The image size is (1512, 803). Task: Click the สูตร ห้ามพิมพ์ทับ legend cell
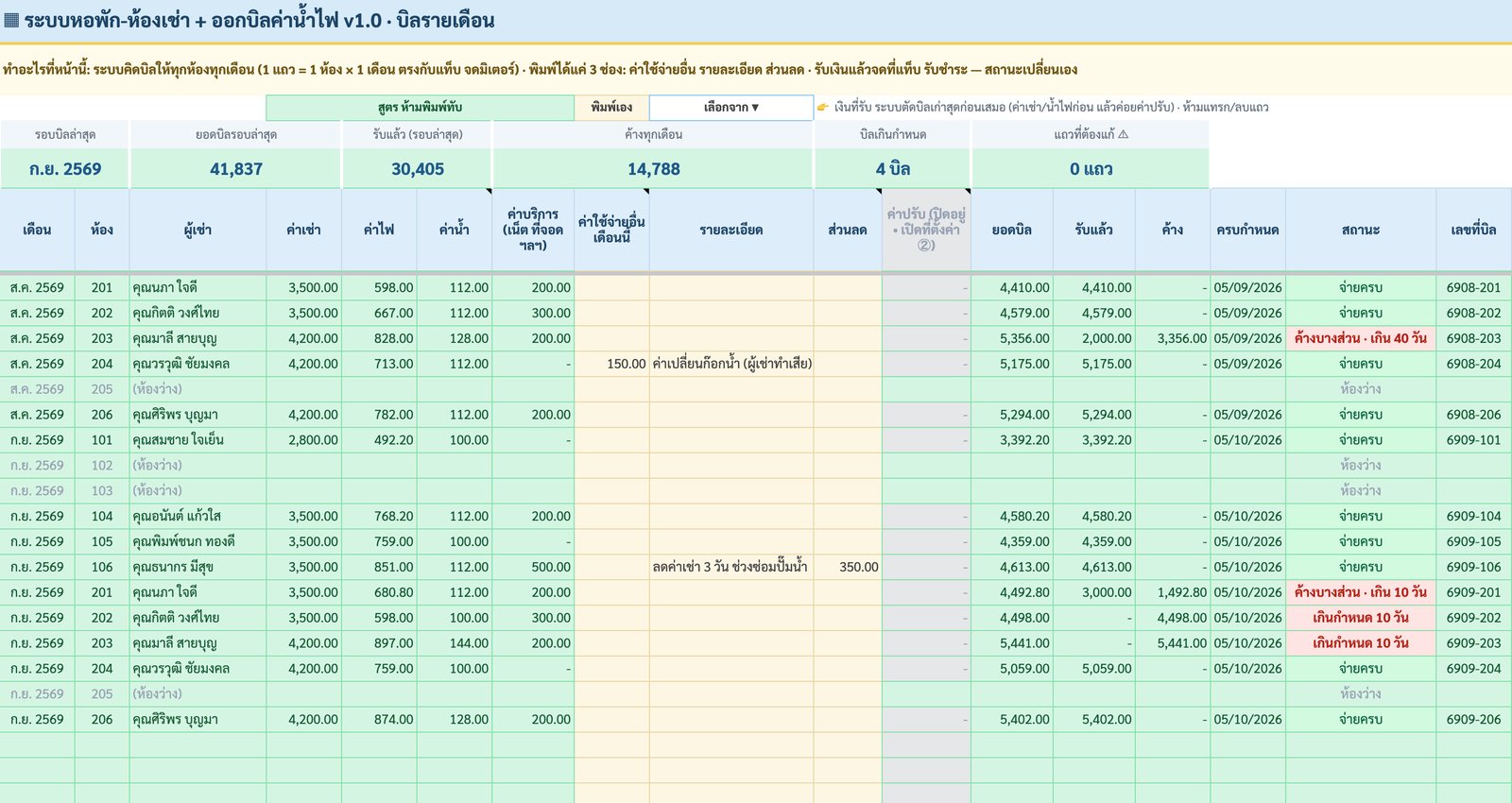click(420, 108)
